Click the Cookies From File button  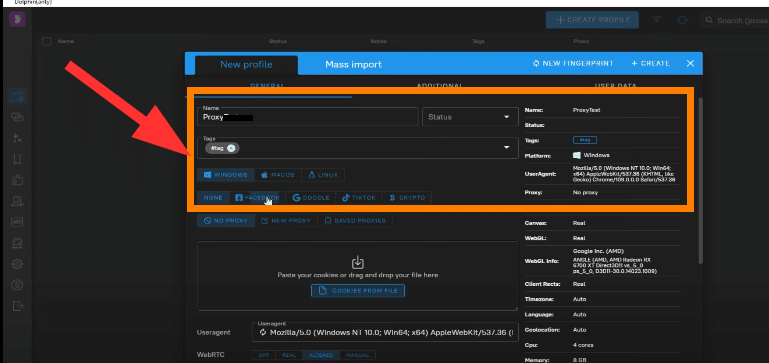coord(358,291)
